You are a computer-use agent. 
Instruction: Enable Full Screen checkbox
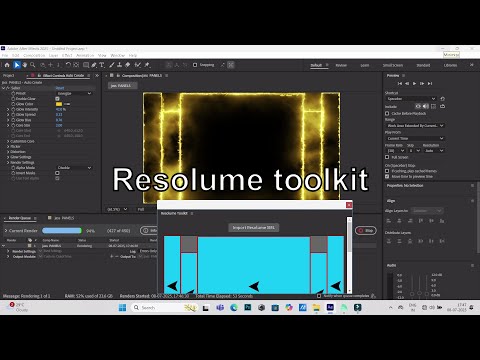[387, 157]
